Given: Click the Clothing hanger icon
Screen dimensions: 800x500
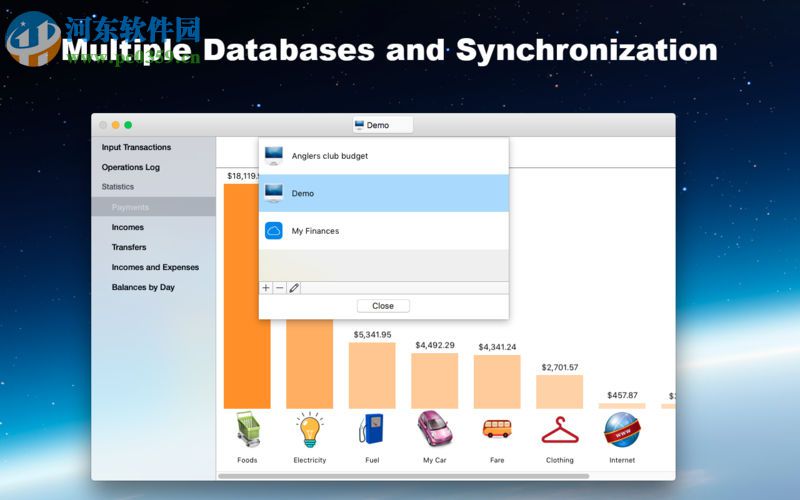Looking at the screenshot, I should tap(560, 430).
